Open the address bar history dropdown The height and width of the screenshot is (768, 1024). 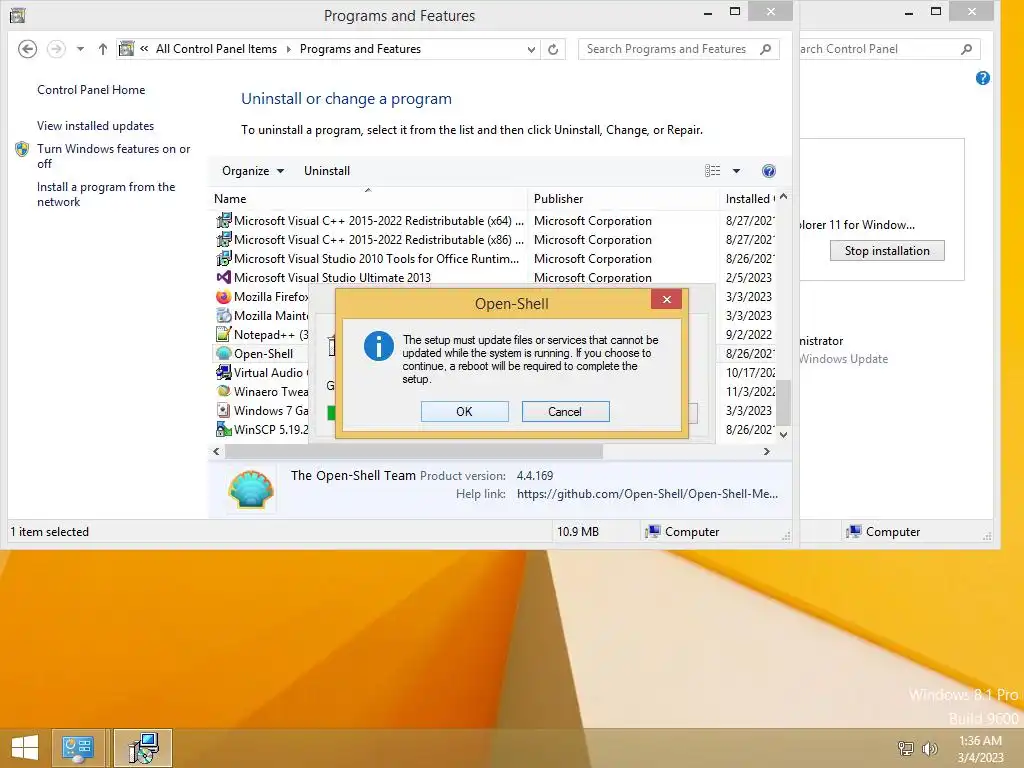click(531, 49)
